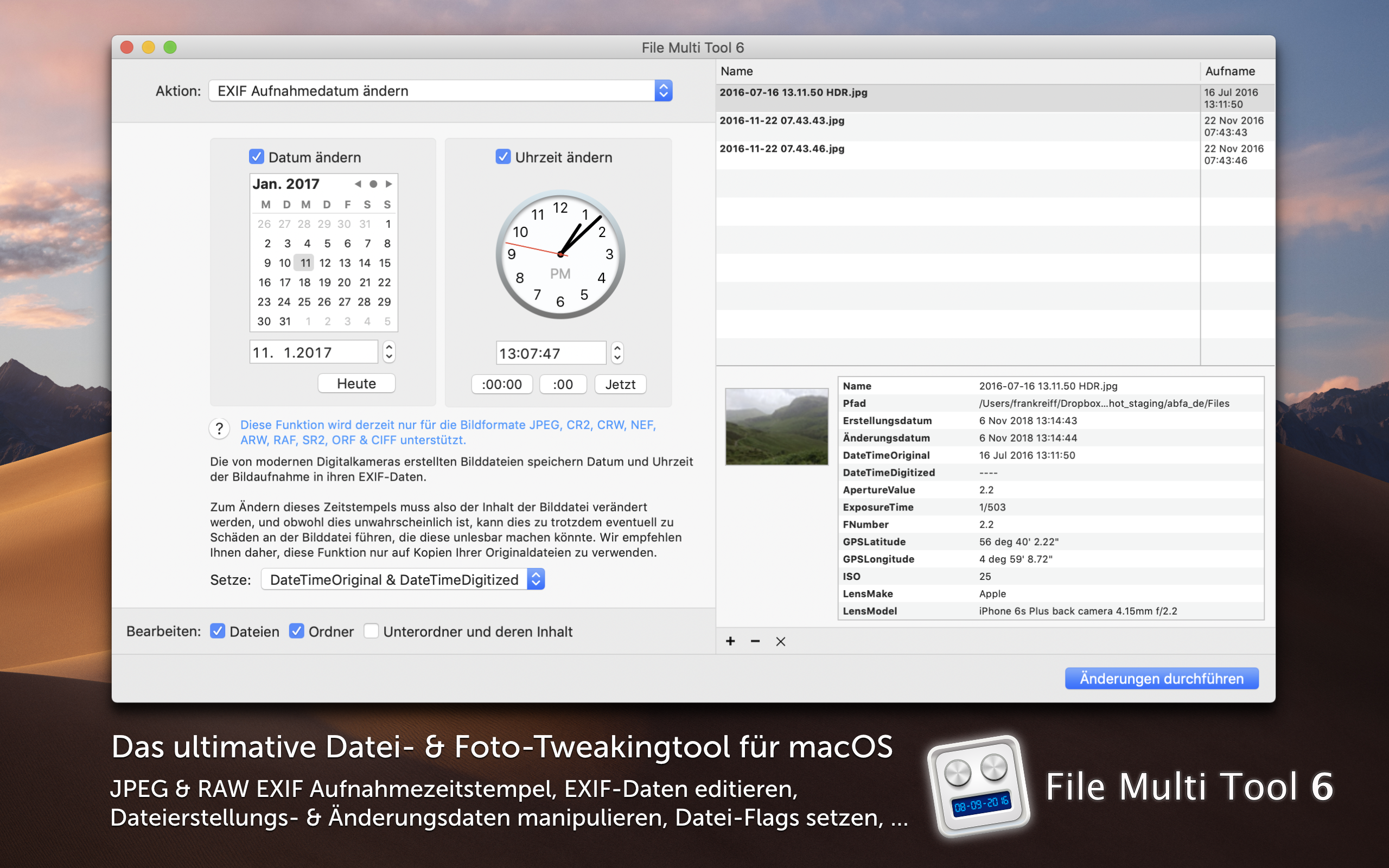Click the DateTimeOriginal value row

[1051, 455]
